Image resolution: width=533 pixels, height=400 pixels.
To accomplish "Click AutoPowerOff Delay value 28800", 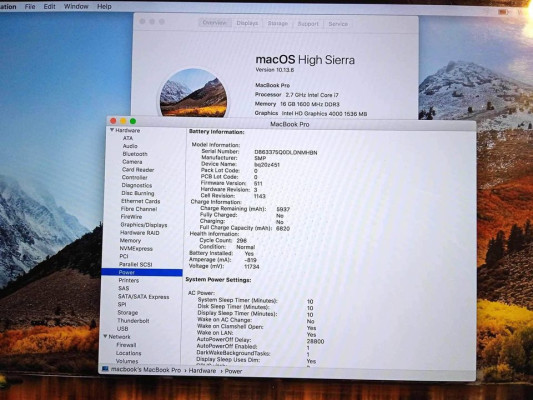I will tap(315, 341).
